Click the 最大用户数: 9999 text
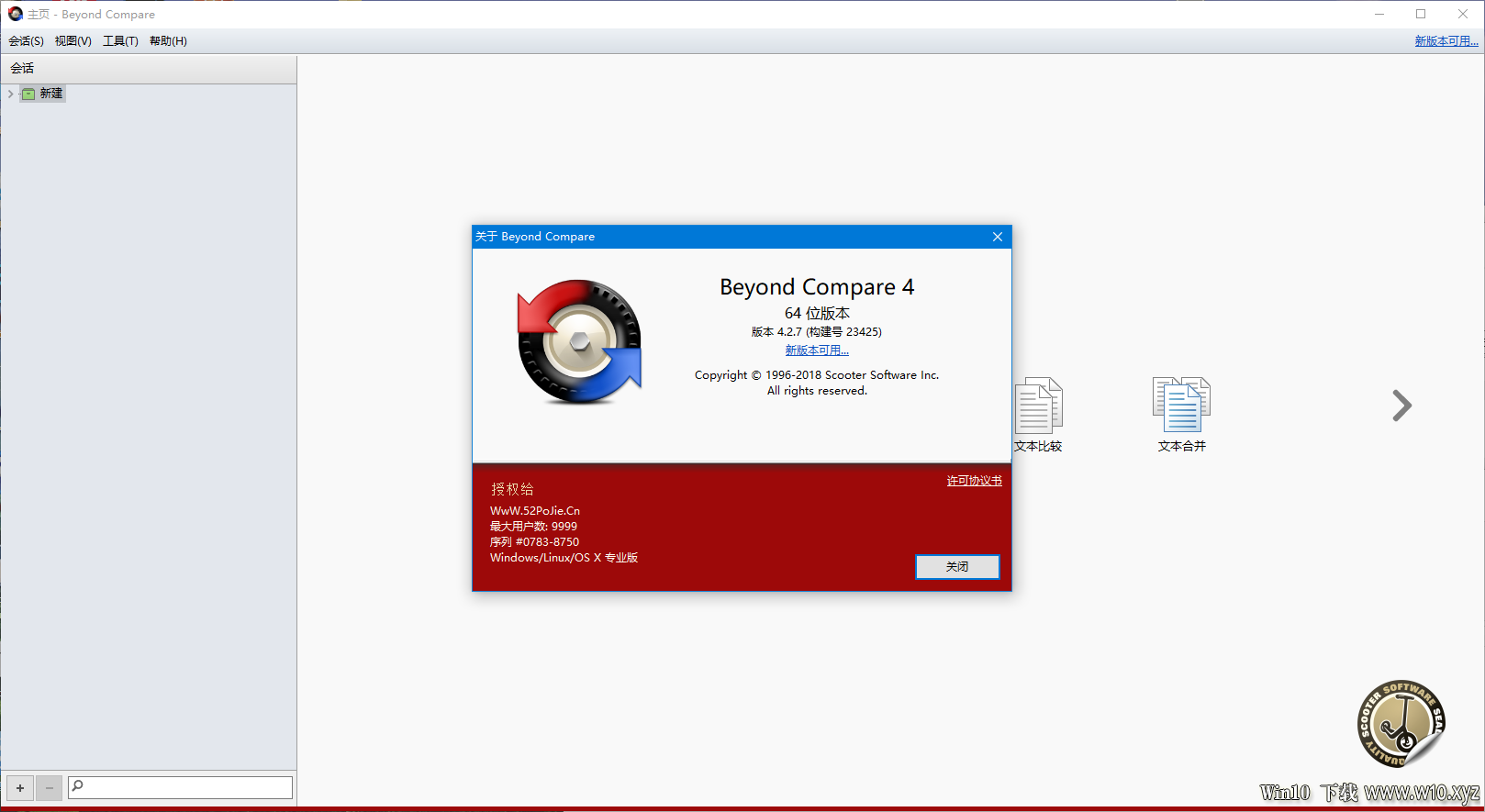The width and height of the screenshot is (1485, 812). pos(534,527)
